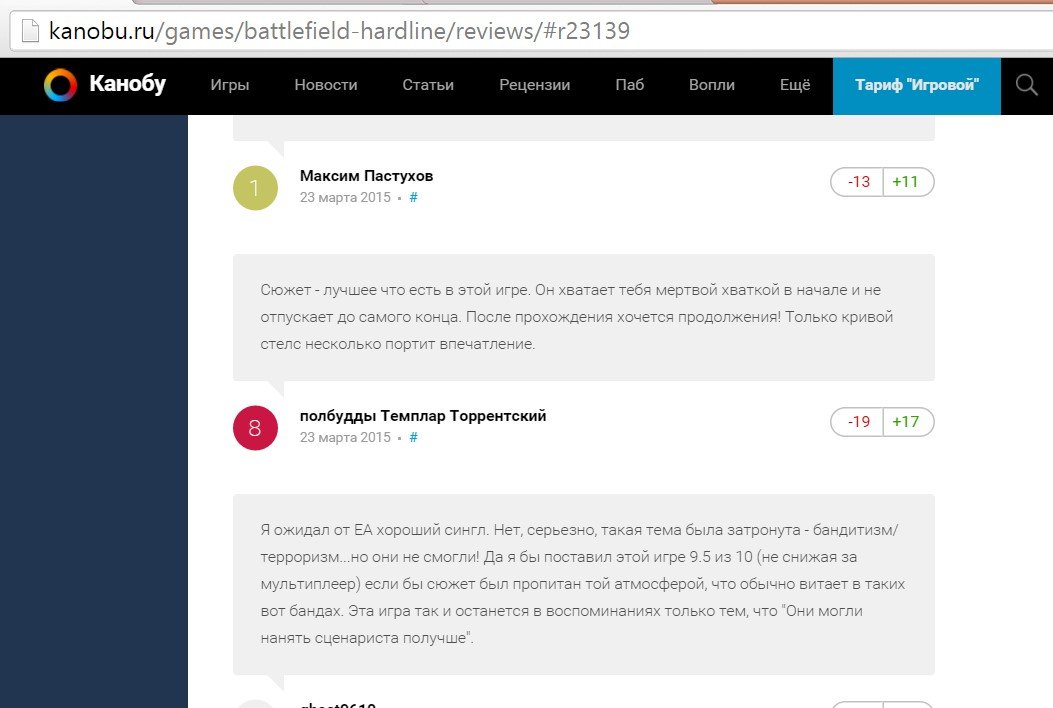
Task: Go to the Паб section
Action: (629, 85)
